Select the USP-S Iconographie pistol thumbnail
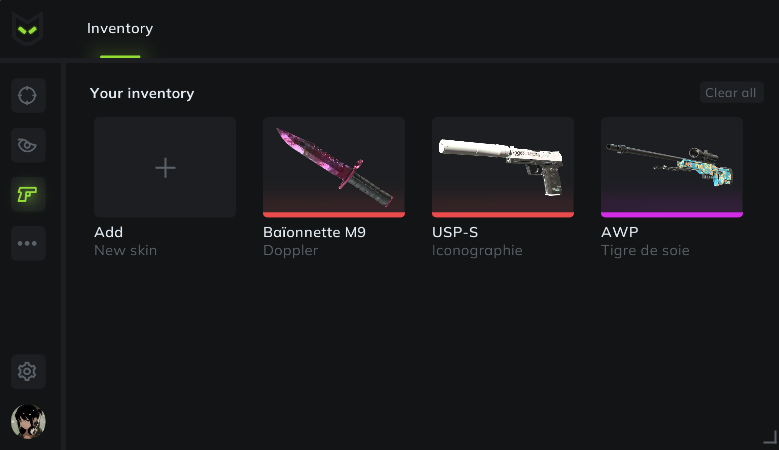 (x=503, y=164)
